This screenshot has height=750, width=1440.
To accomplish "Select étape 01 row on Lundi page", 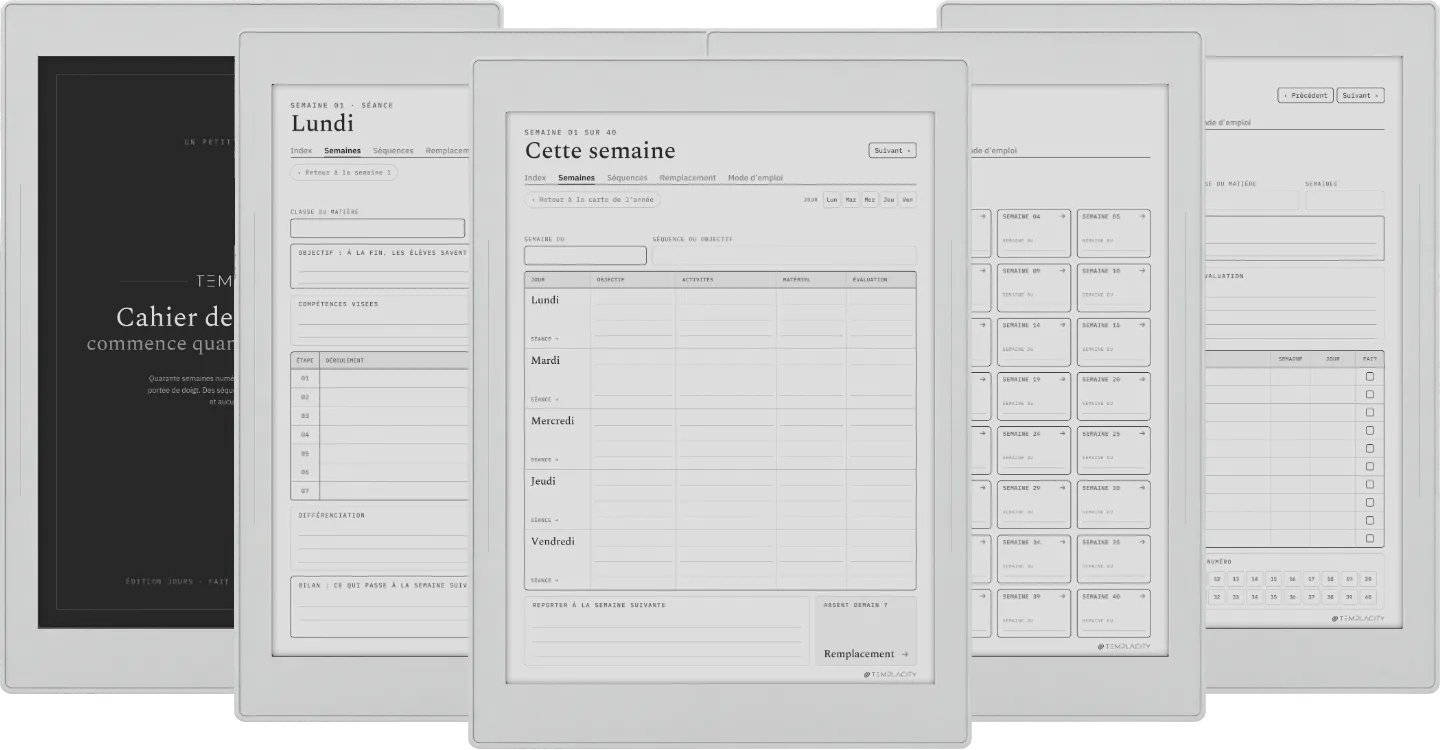I will point(381,378).
